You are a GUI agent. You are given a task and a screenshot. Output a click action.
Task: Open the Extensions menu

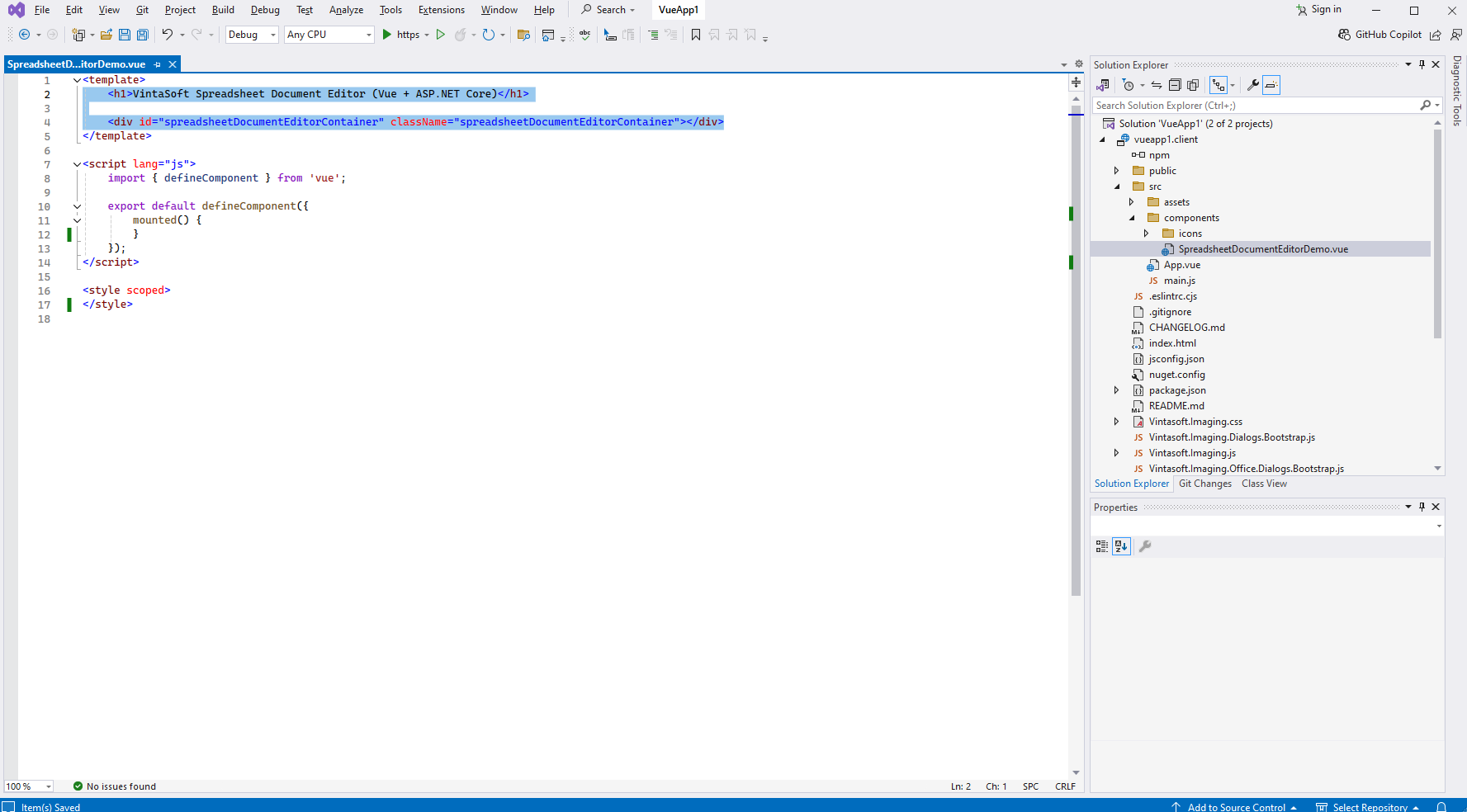point(441,10)
